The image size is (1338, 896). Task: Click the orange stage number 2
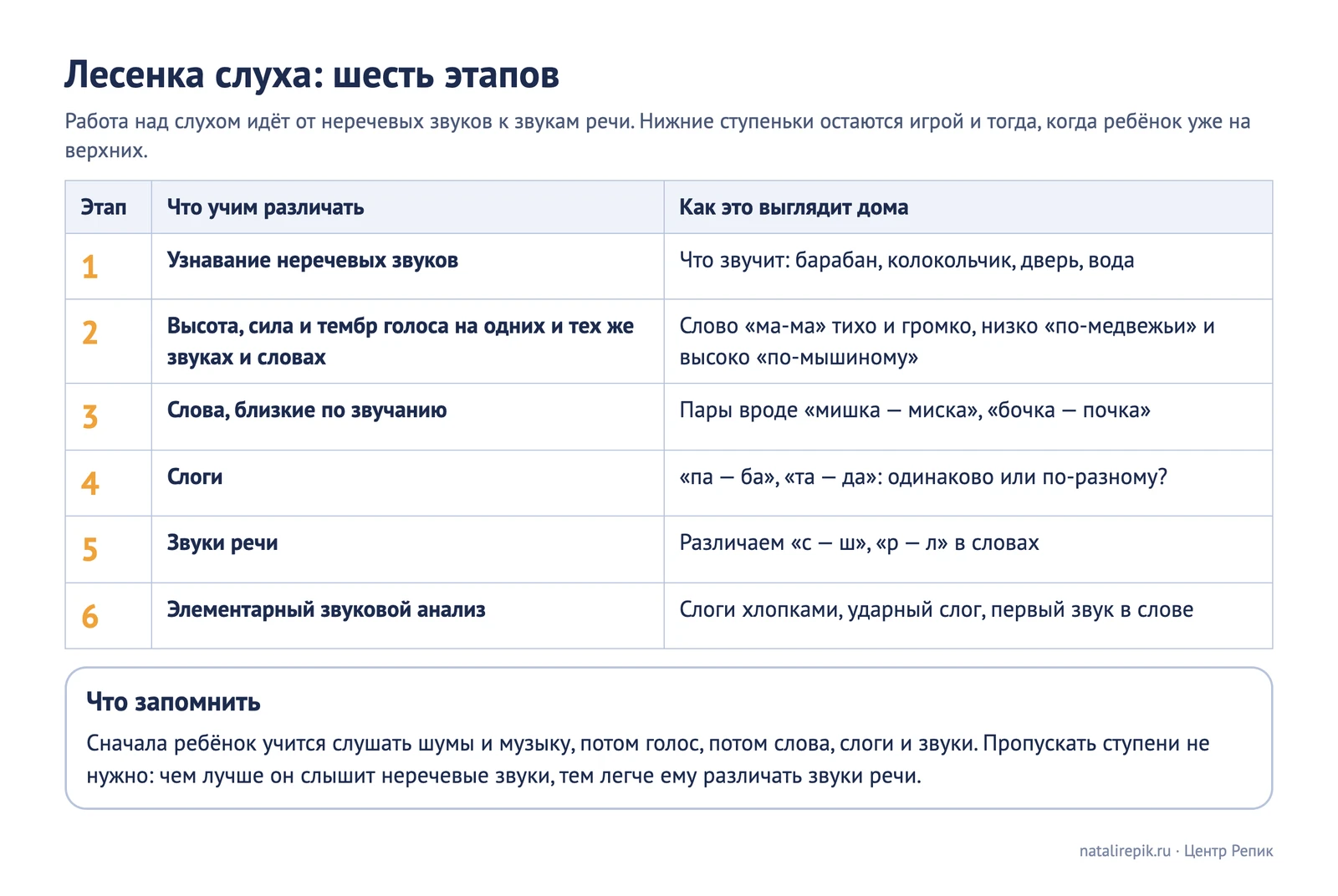coord(89,333)
